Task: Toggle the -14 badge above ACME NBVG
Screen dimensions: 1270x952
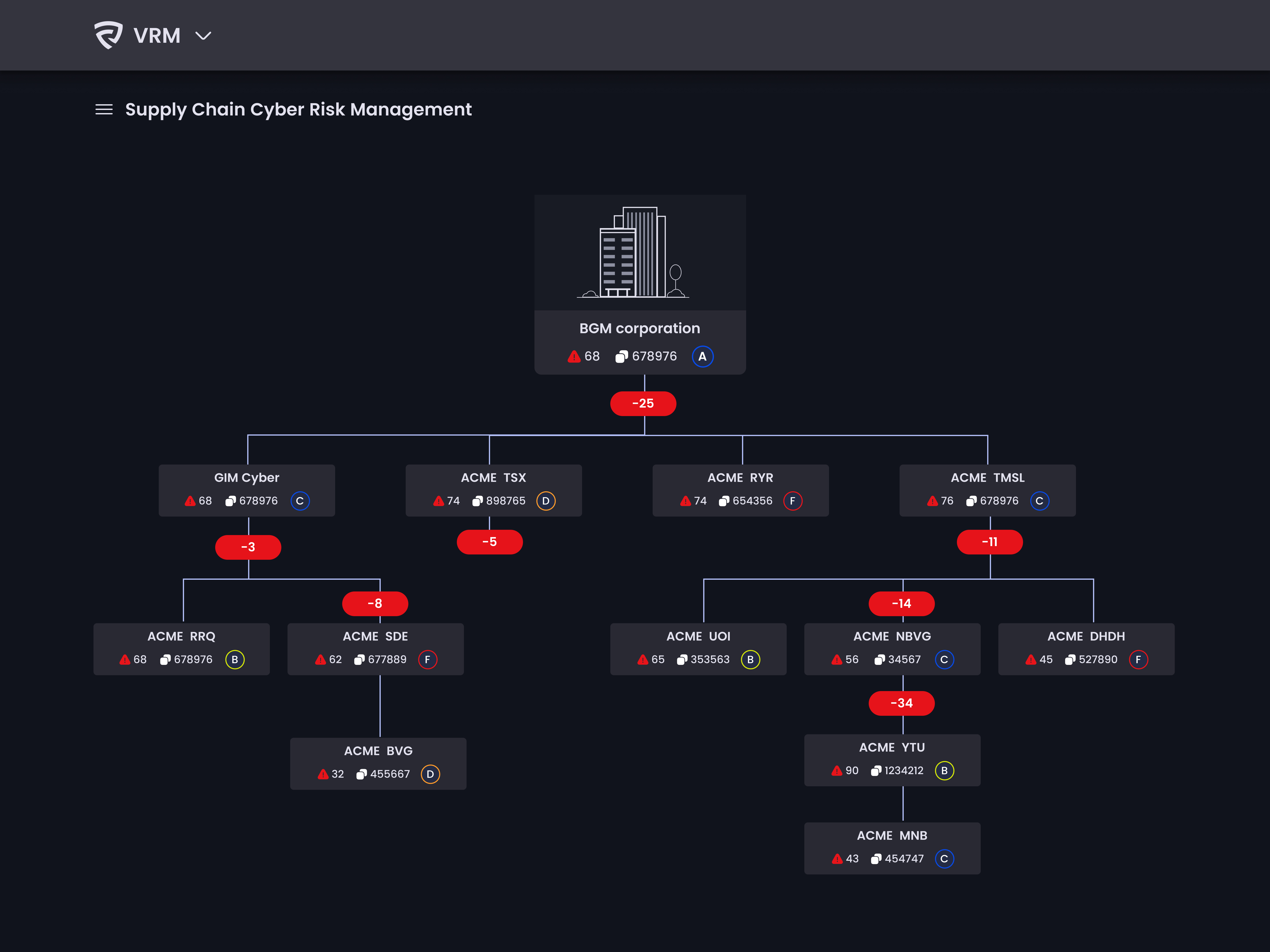Action: tap(901, 603)
